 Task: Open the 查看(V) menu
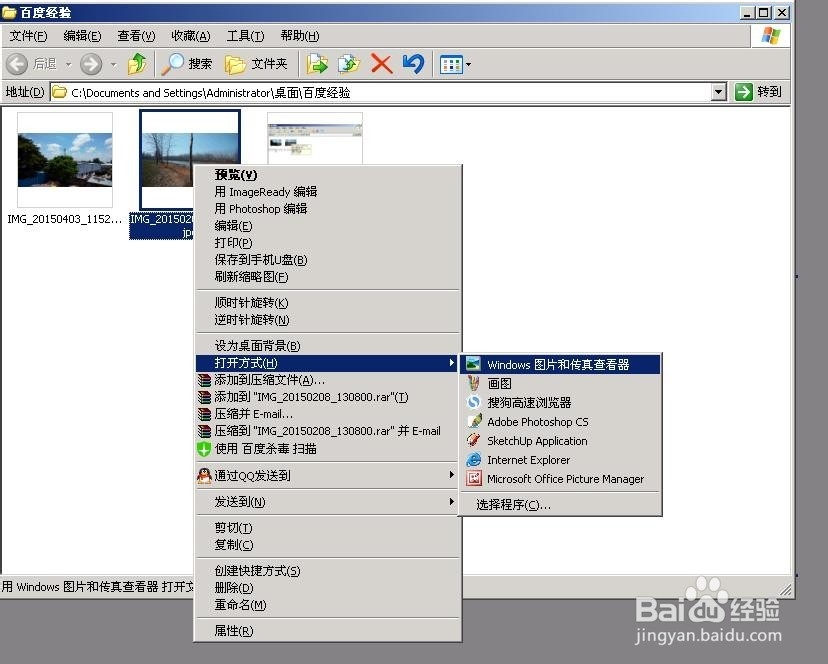click(x=136, y=36)
